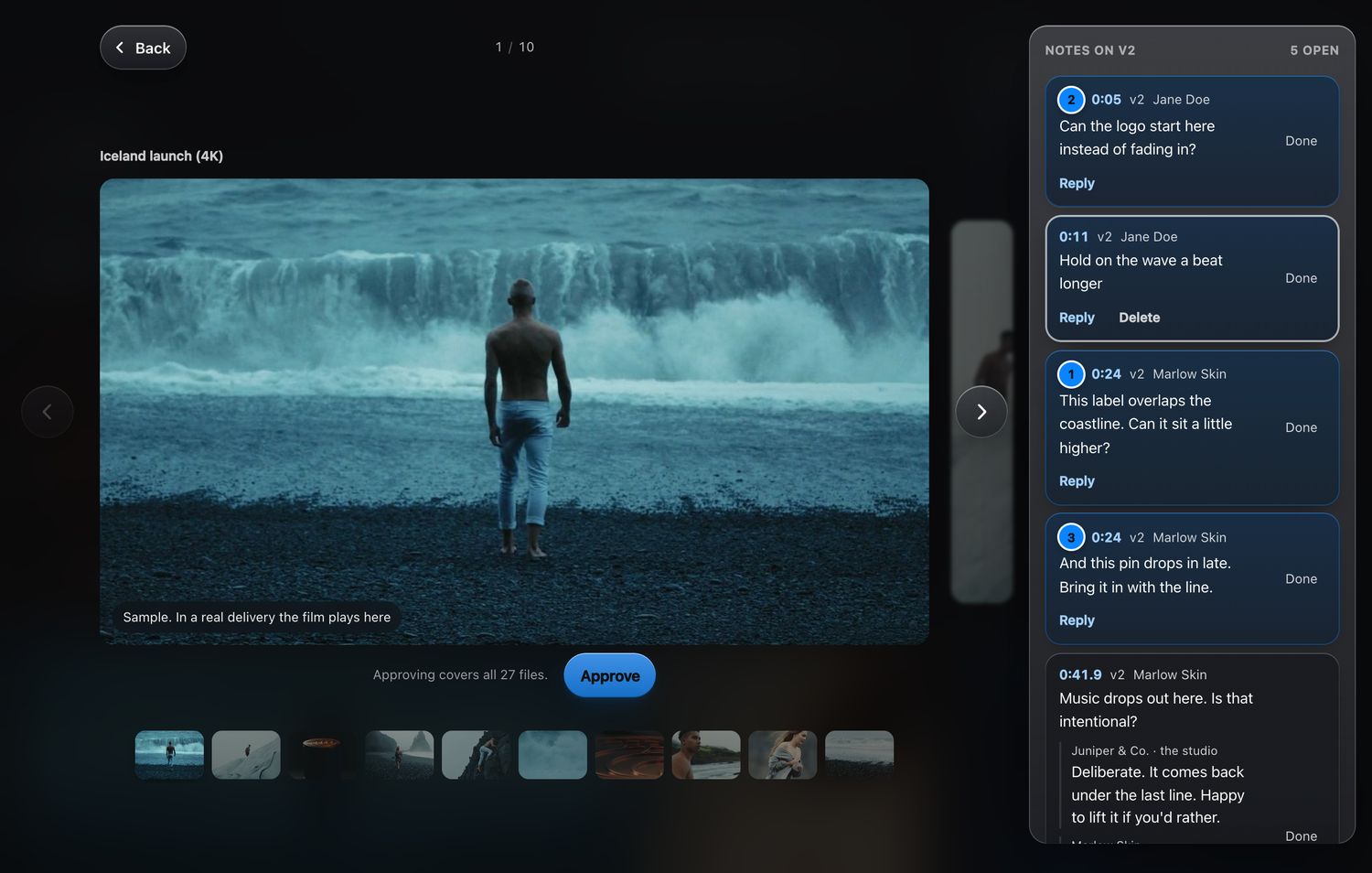
Task: Open the thumbnail with orange swirling light trails
Action: click(629, 755)
